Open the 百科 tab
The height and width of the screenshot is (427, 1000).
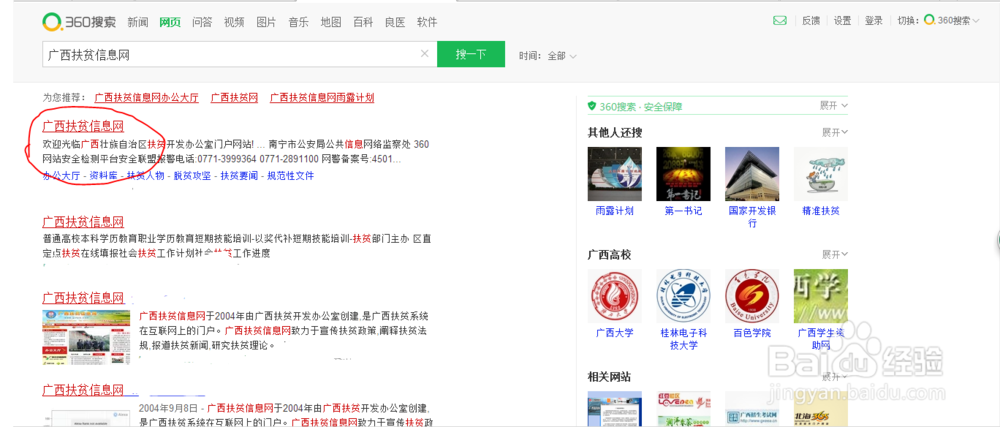tap(363, 22)
